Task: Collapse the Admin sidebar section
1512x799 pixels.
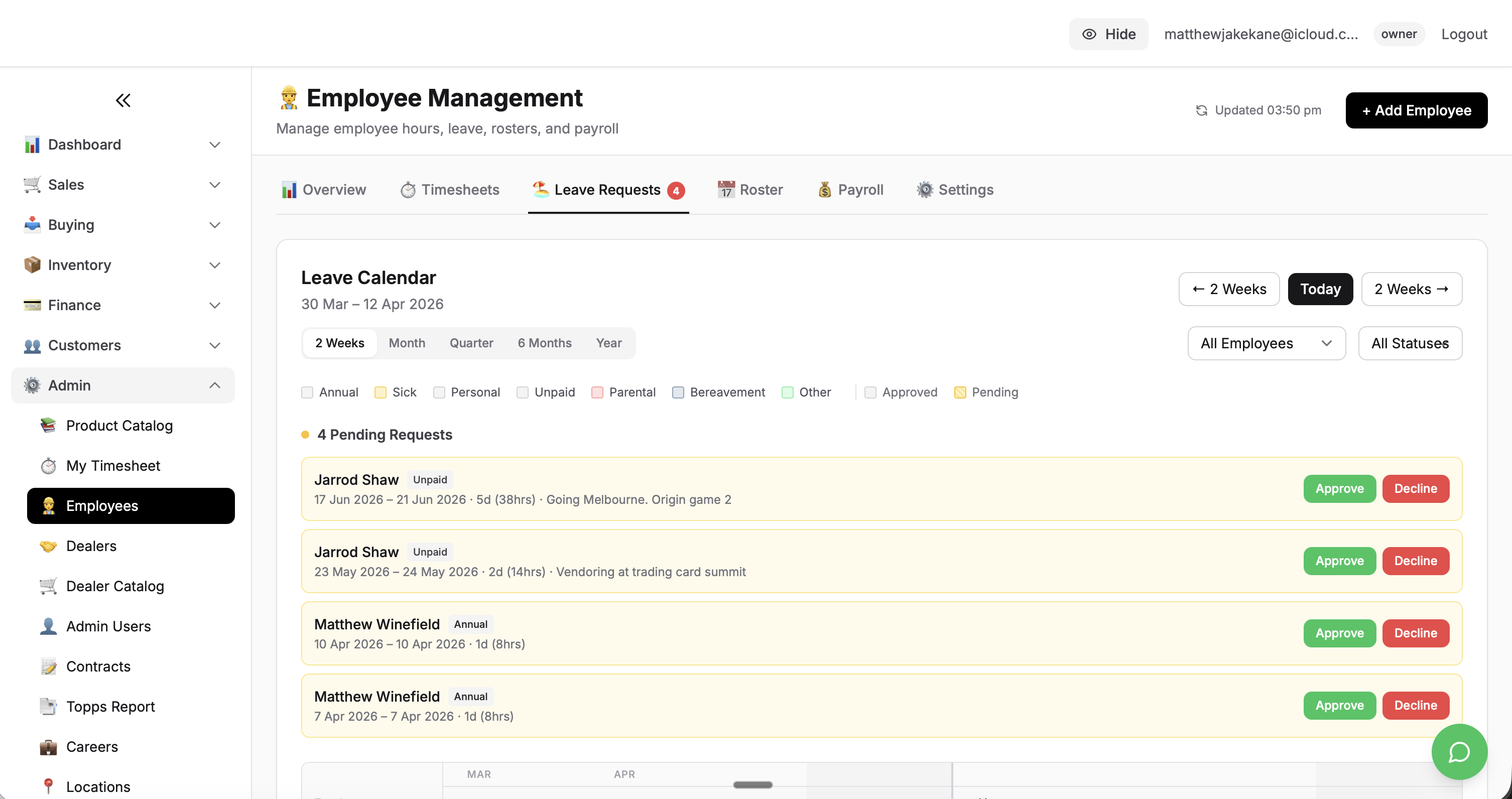Action: (214, 385)
